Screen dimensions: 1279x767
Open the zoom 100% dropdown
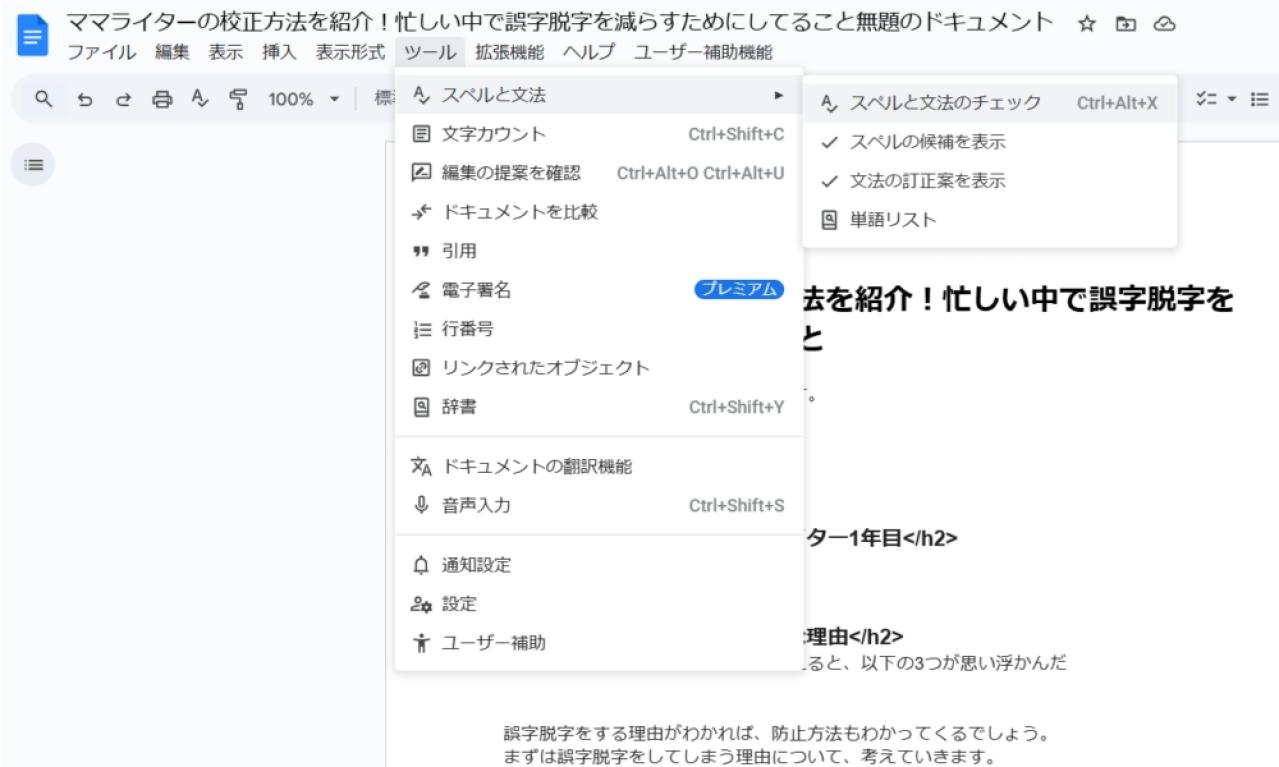pos(304,99)
